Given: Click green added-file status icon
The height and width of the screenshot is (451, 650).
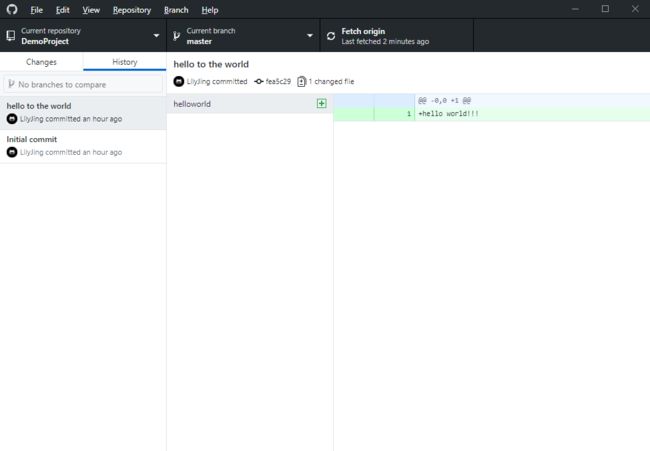Looking at the screenshot, I should pyautogui.click(x=322, y=103).
